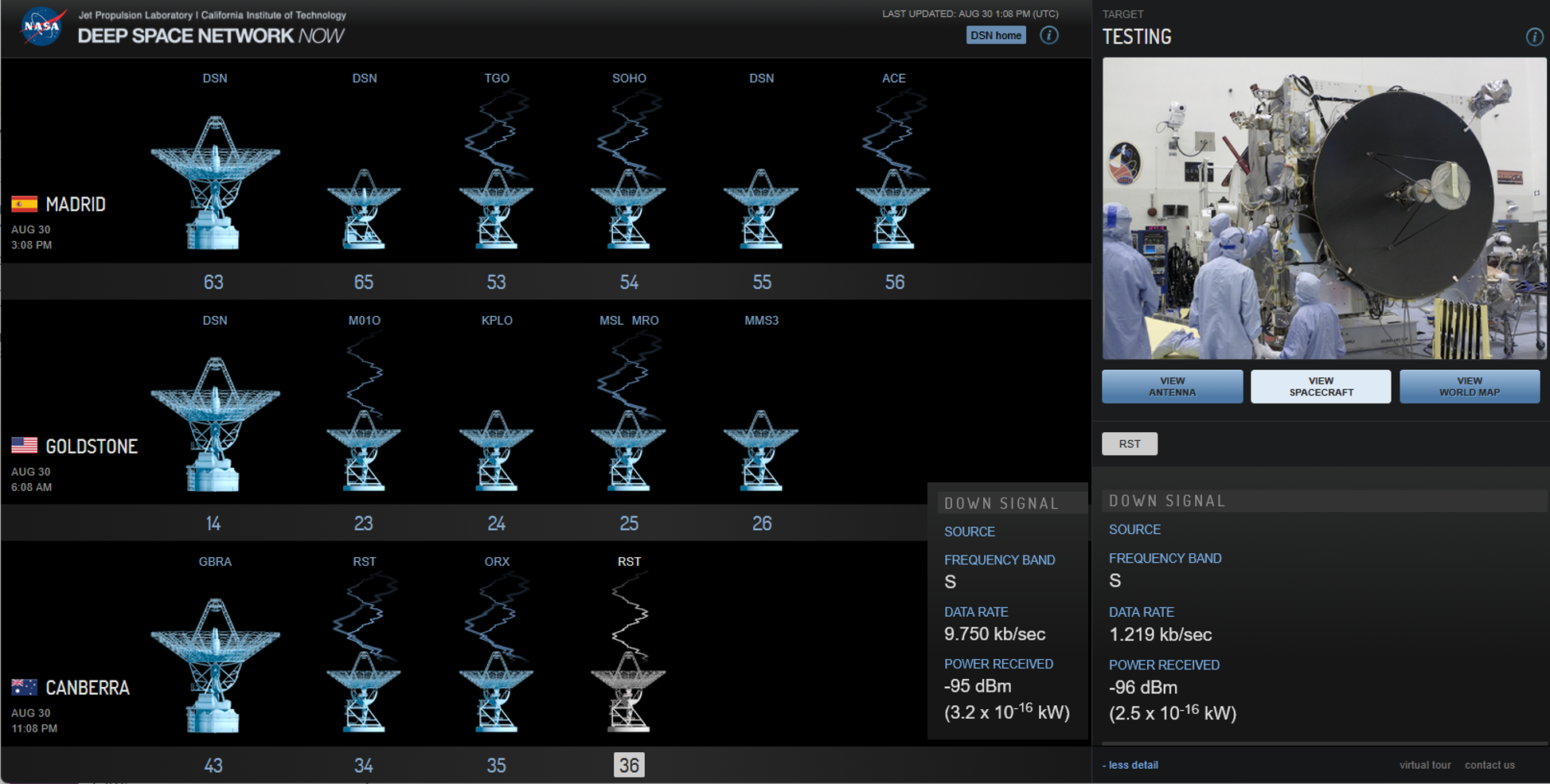1550x784 pixels.
Task: Click antenna number 14 label
Action: point(213,523)
